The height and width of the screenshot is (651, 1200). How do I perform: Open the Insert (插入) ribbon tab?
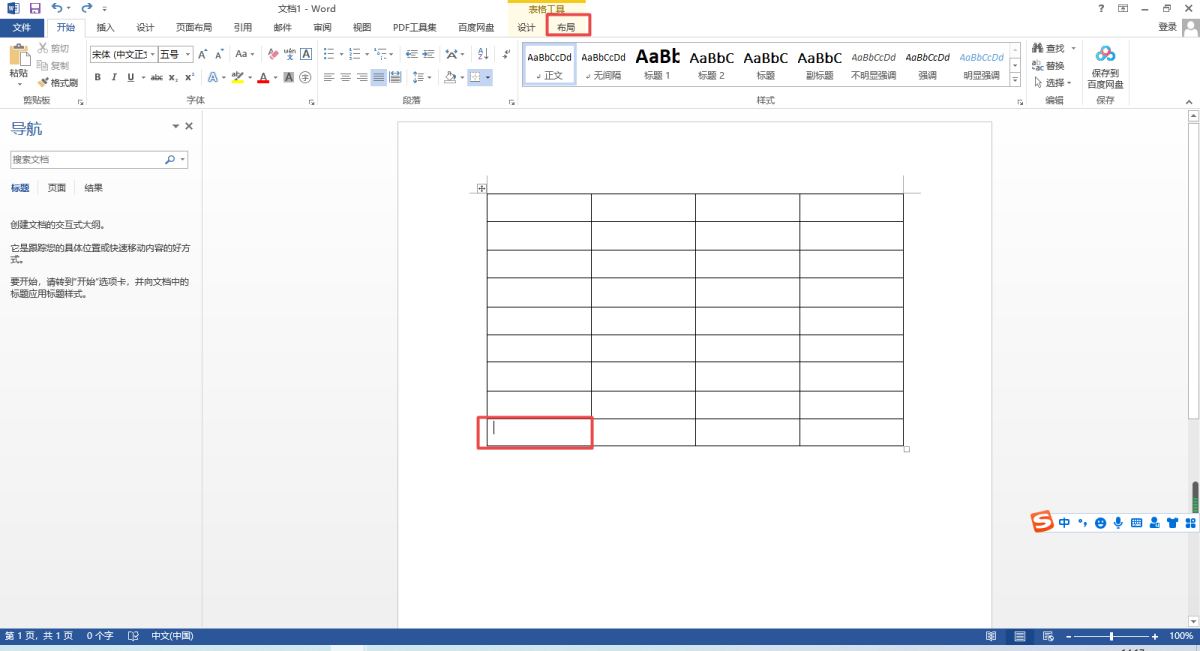[105, 27]
